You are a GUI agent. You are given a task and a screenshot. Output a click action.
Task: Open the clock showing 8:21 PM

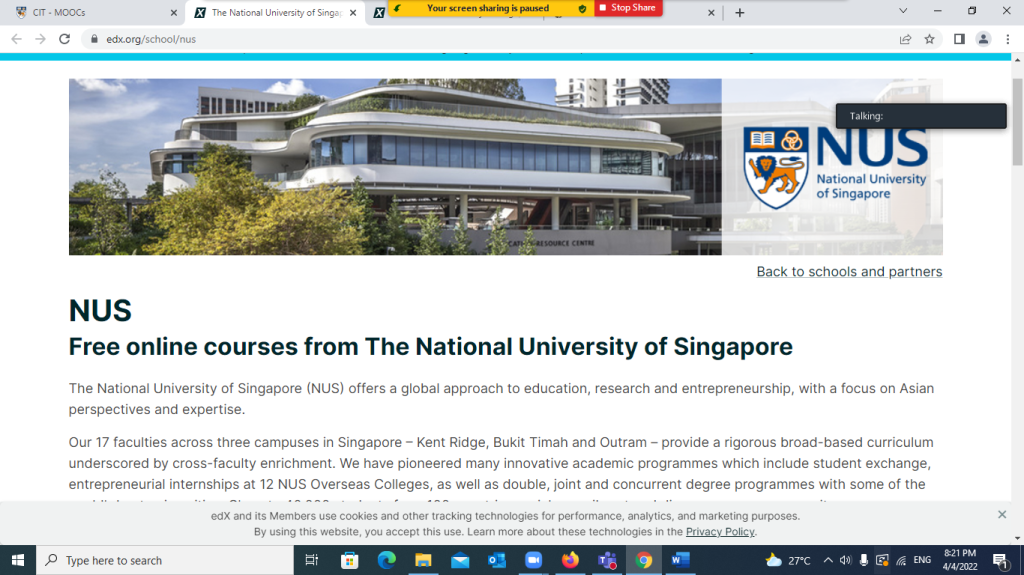click(x=959, y=560)
